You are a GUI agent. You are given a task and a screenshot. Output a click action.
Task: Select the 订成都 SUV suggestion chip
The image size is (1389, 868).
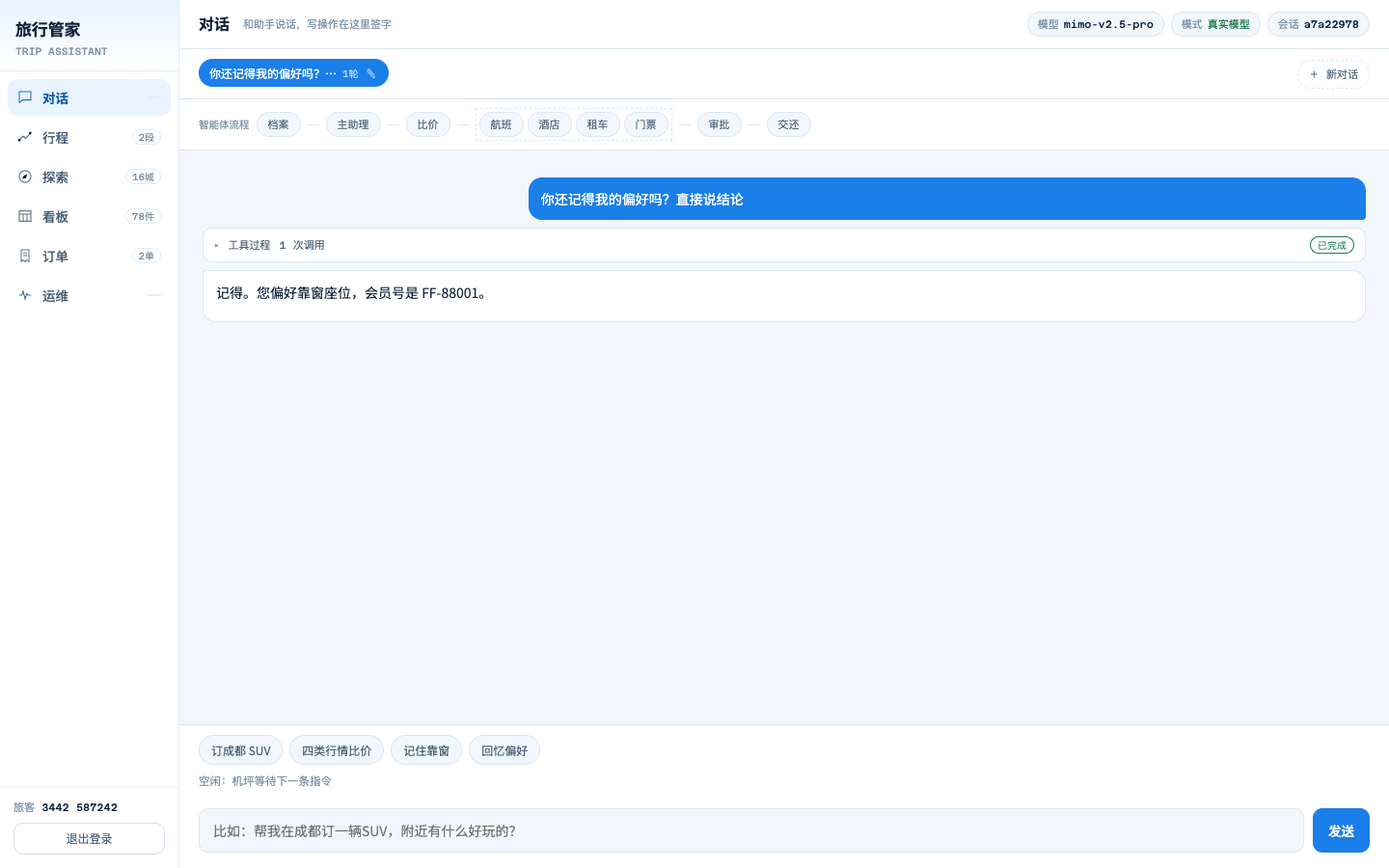tap(240, 750)
